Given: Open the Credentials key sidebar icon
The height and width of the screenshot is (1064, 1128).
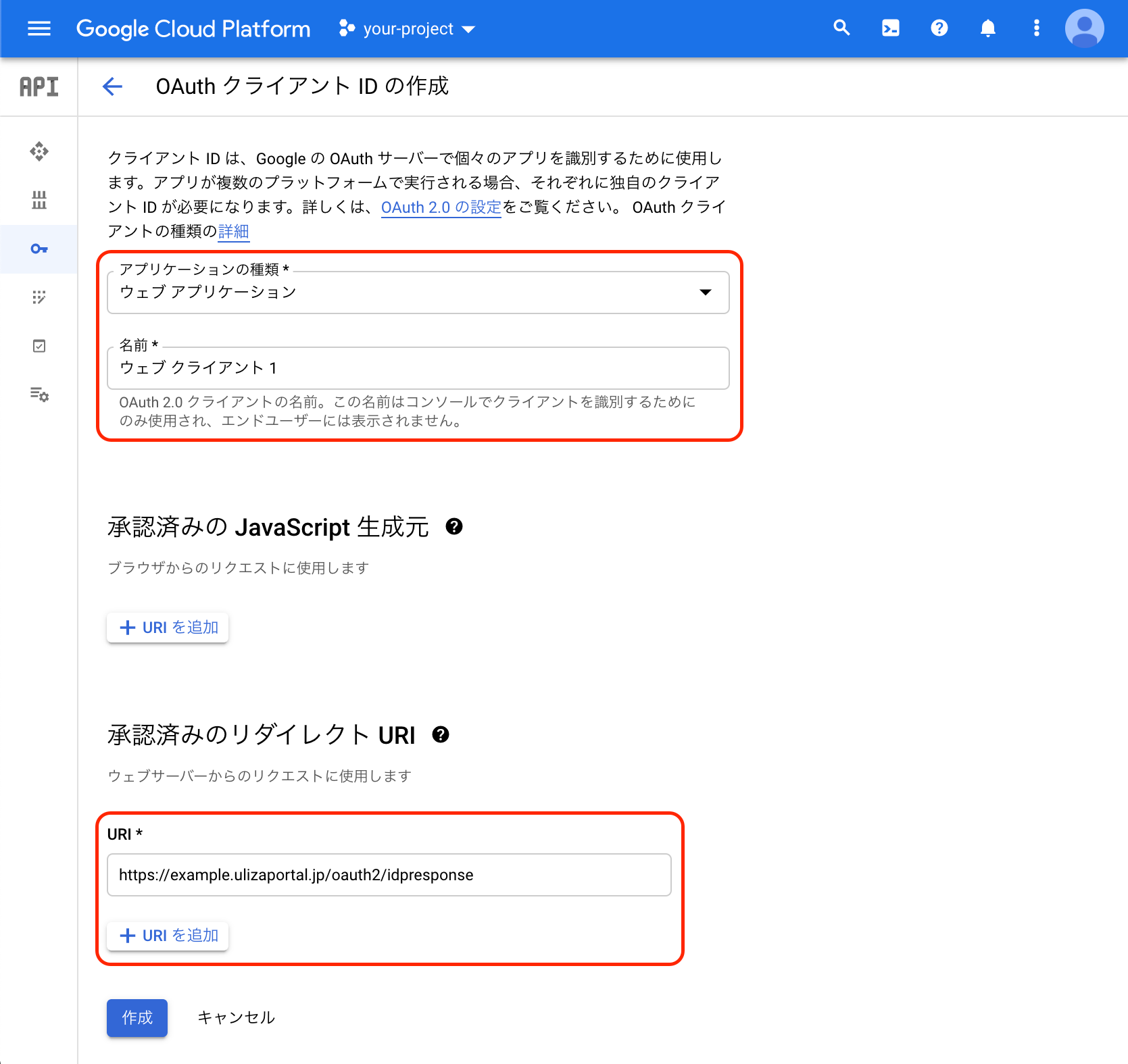Looking at the screenshot, I should (39, 249).
